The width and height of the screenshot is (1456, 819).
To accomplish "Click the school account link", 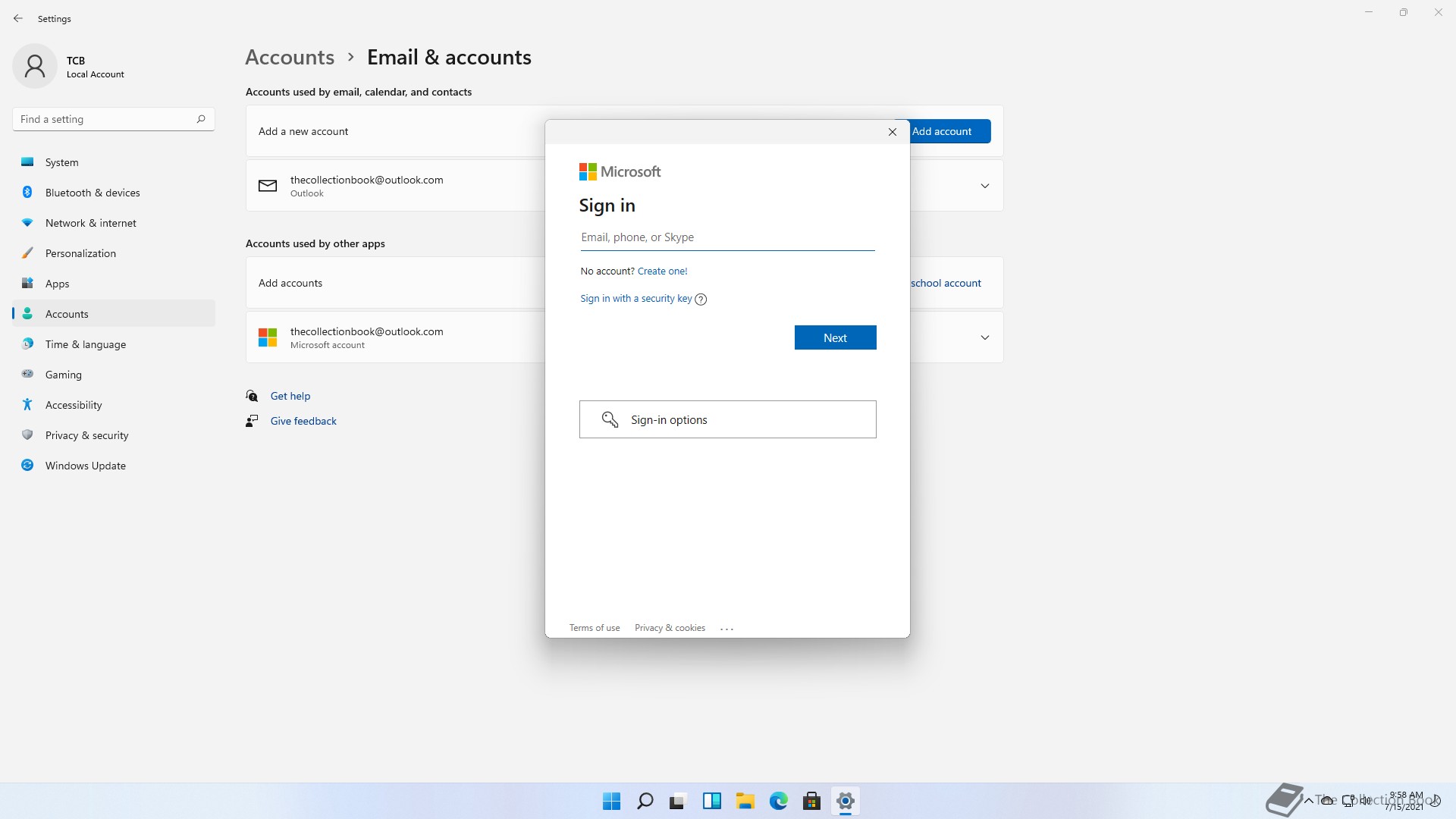I will (946, 283).
